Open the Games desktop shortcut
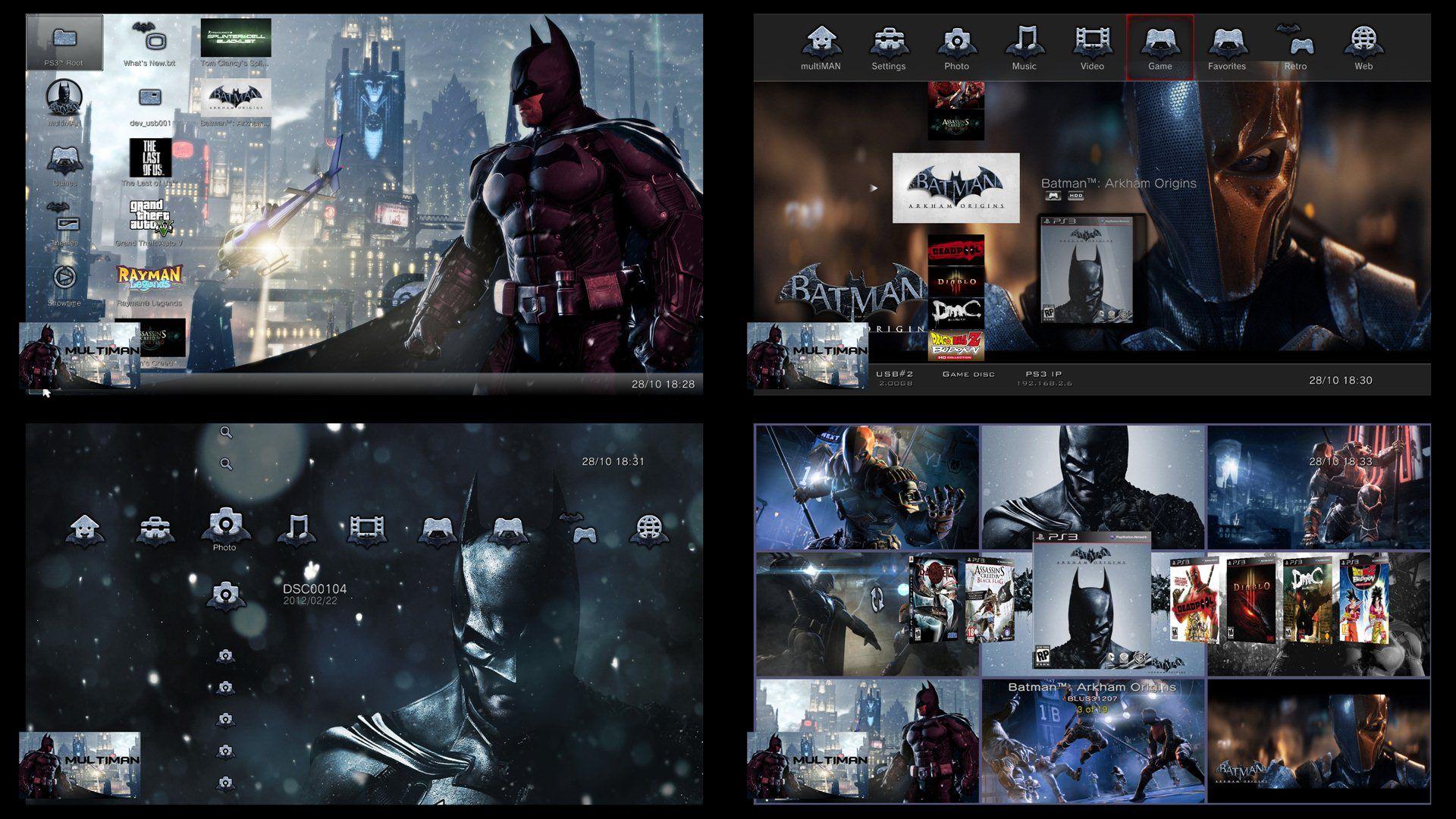 point(64,162)
